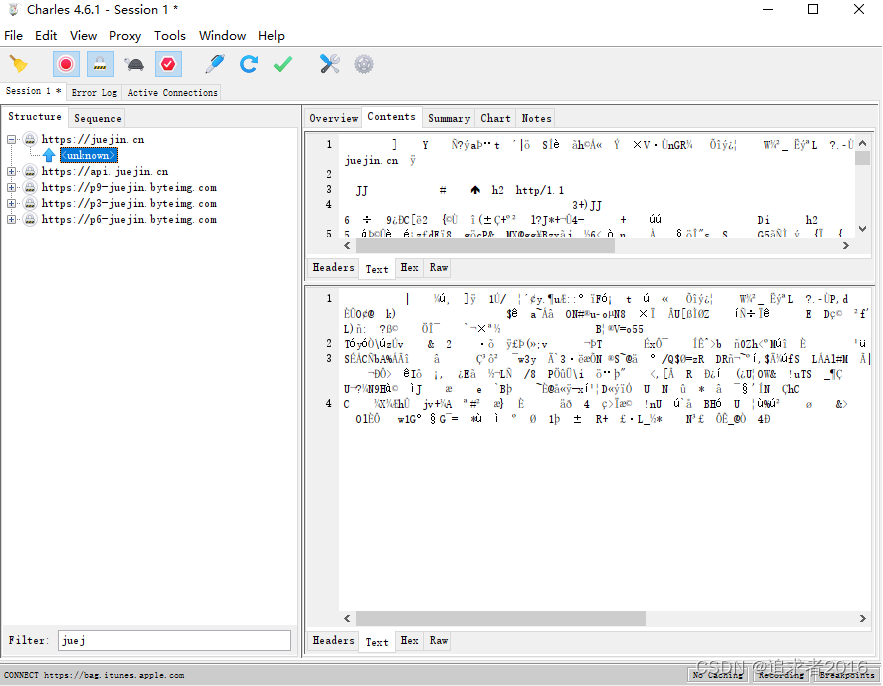Open the Notes tab

pyautogui.click(x=536, y=118)
